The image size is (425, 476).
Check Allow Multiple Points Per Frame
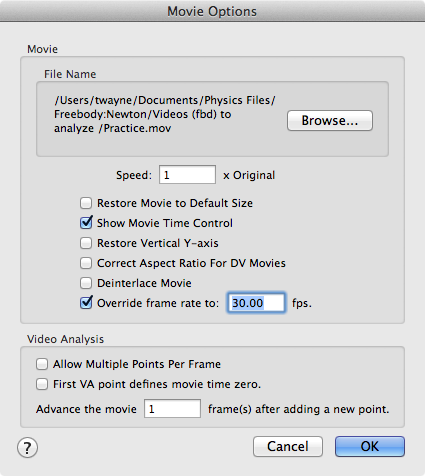click(x=42, y=364)
